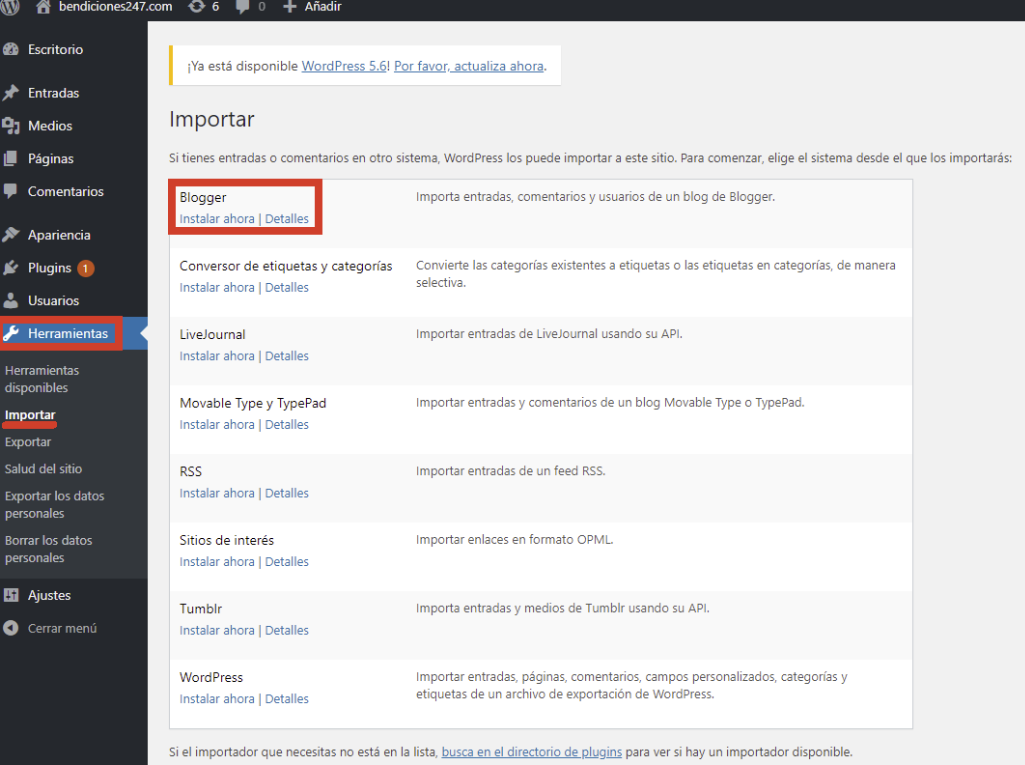Open Borrar los datos personales
This screenshot has height=765, width=1025.
click(48, 549)
